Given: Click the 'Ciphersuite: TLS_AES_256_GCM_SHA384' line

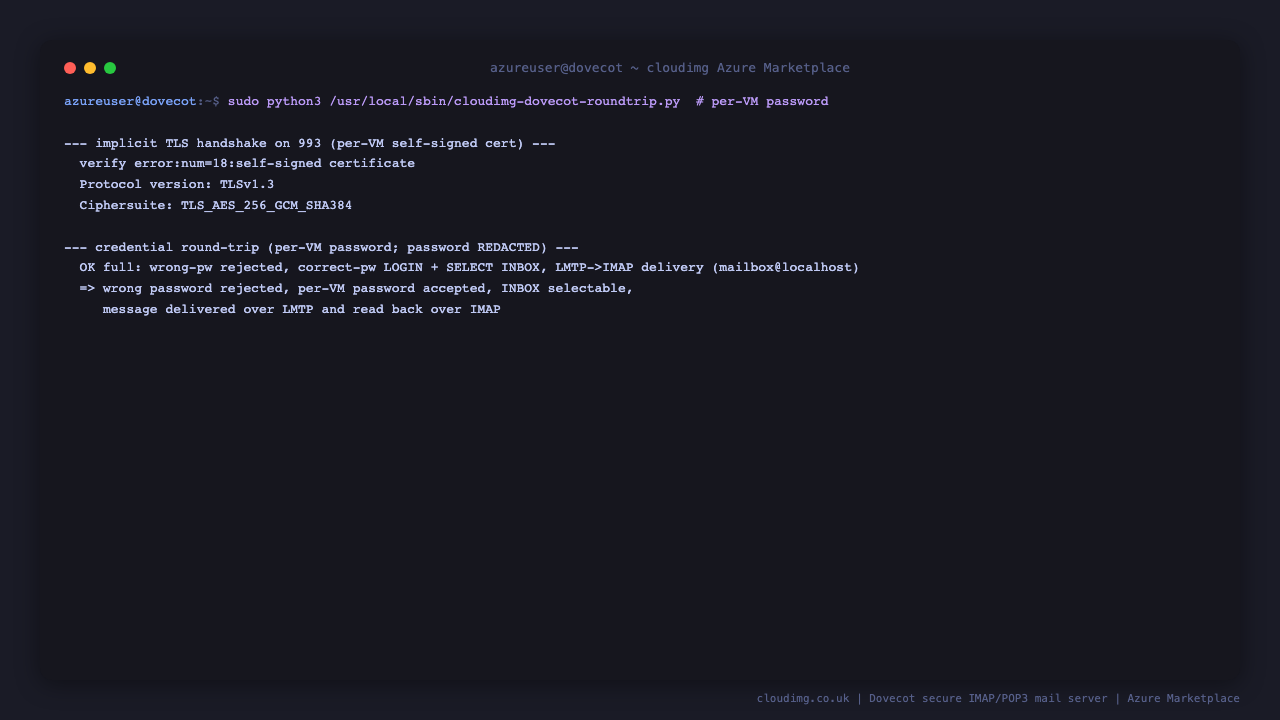Looking at the screenshot, I should 216,206.
